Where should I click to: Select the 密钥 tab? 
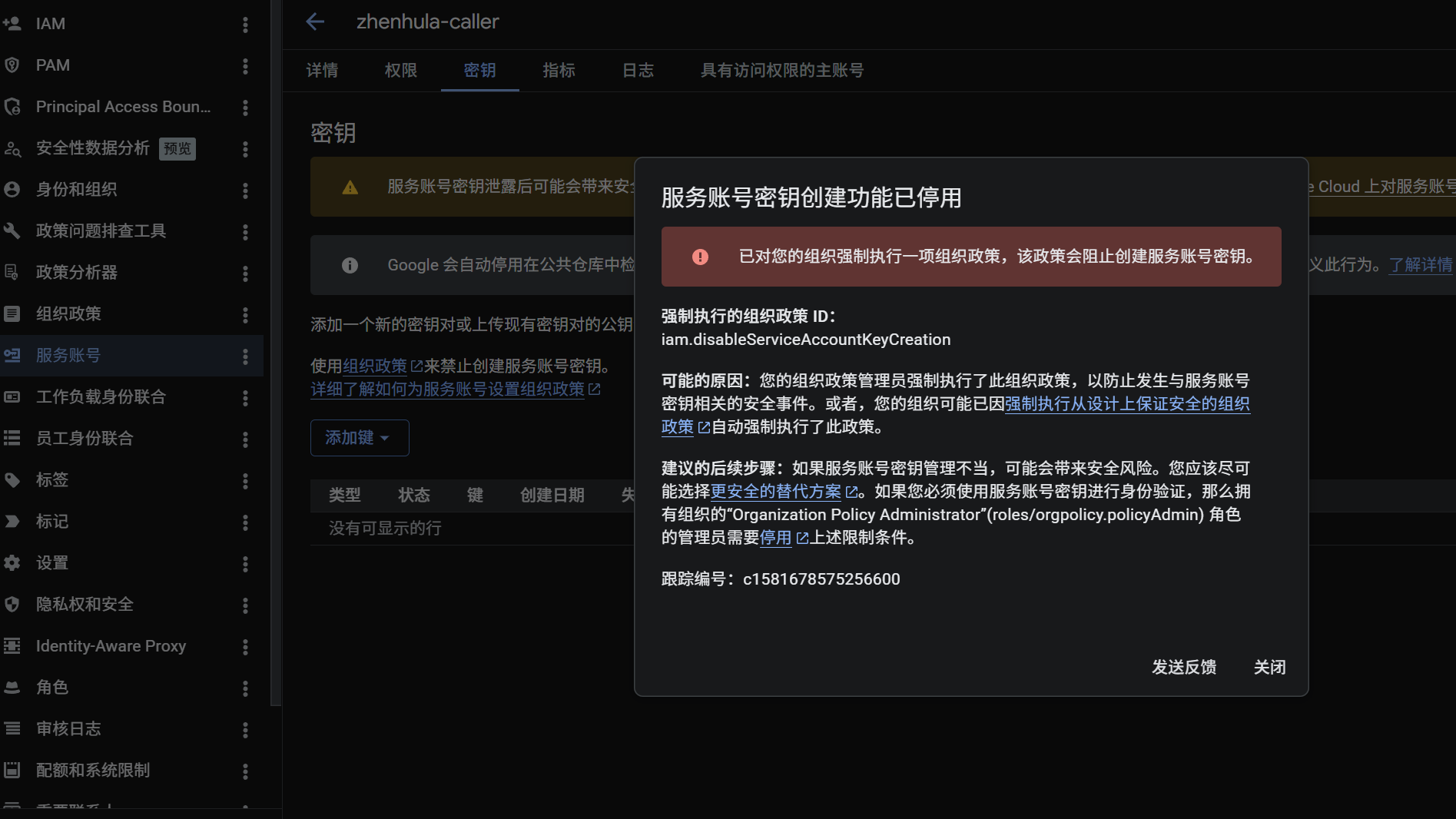pos(479,71)
